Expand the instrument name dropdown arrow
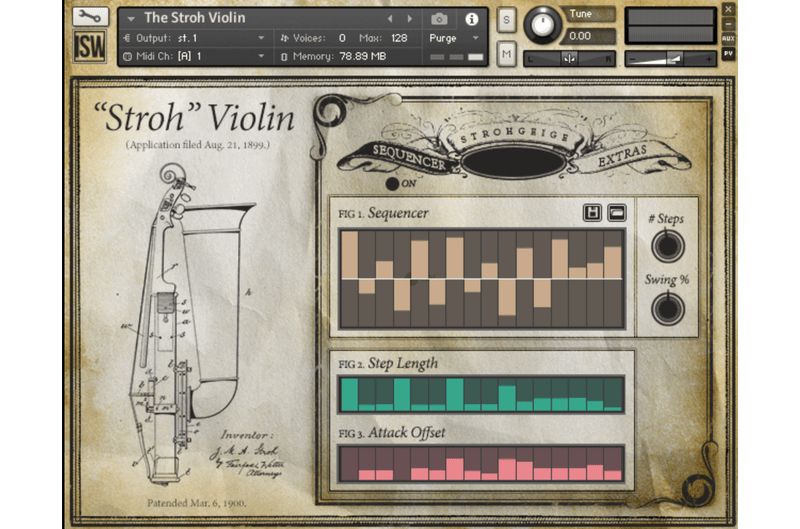 point(131,19)
